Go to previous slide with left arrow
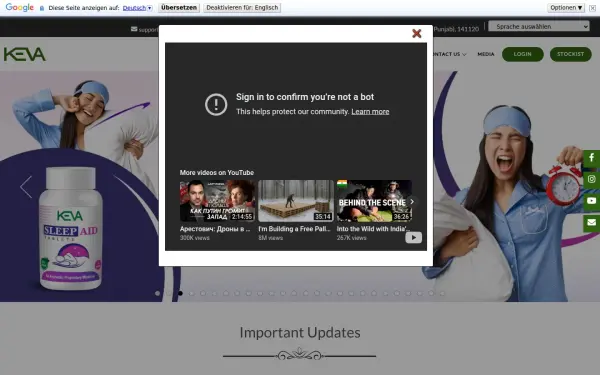This screenshot has width=600, height=375. (x=26, y=187)
